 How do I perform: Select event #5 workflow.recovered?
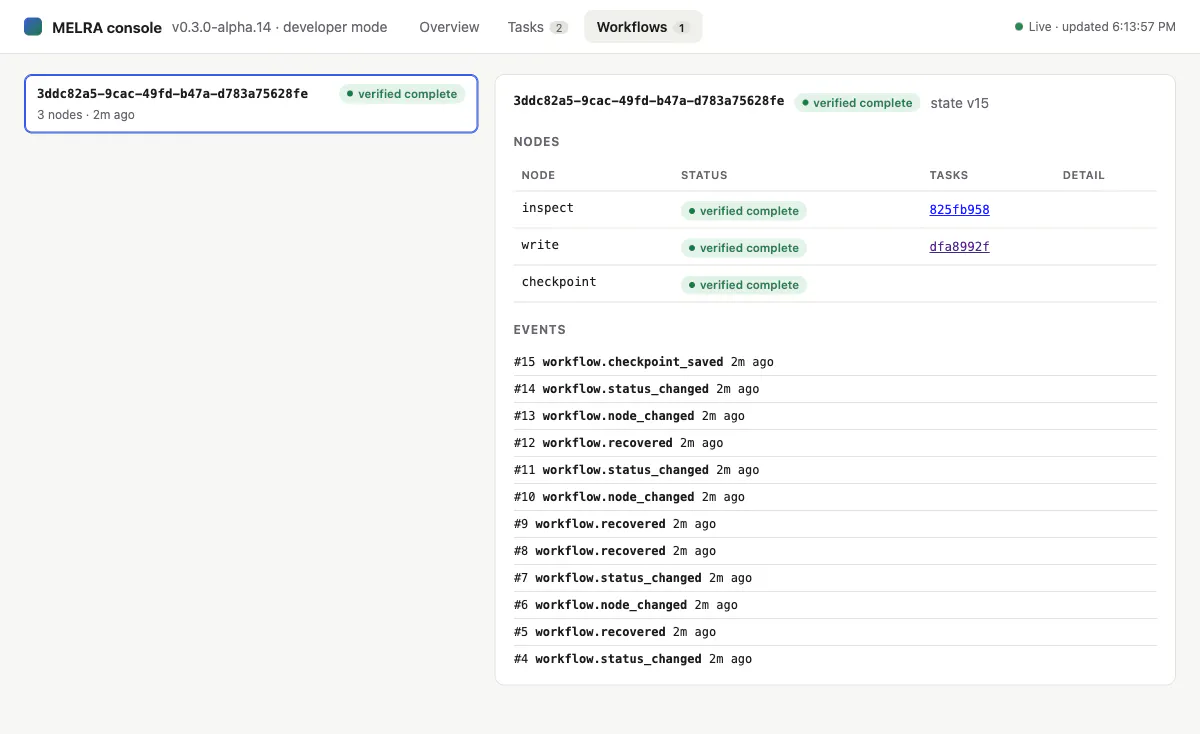835,632
